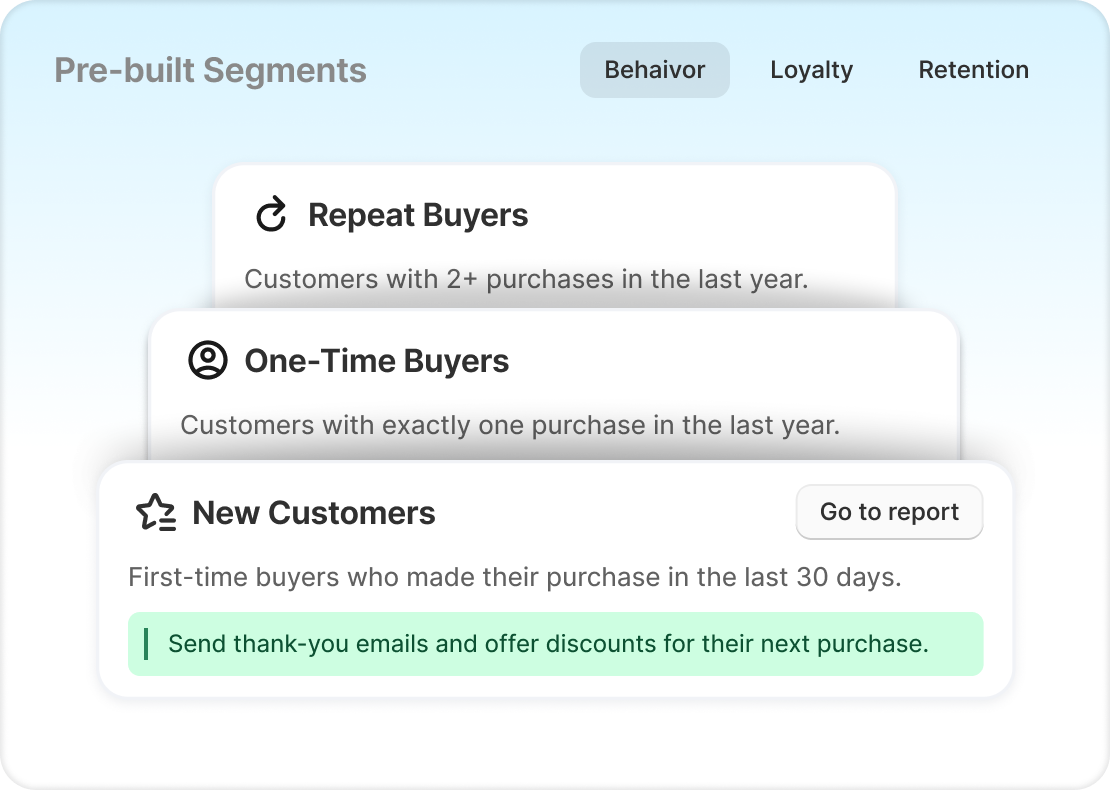Open the Loyalty tab
Image resolution: width=1110 pixels, height=790 pixels.
(x=811, y=70)
